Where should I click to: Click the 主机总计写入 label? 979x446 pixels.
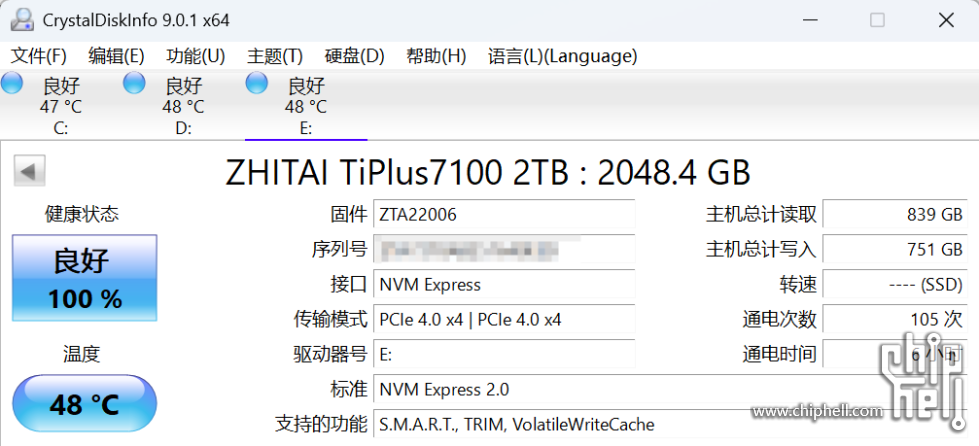[x=761, y=250]
